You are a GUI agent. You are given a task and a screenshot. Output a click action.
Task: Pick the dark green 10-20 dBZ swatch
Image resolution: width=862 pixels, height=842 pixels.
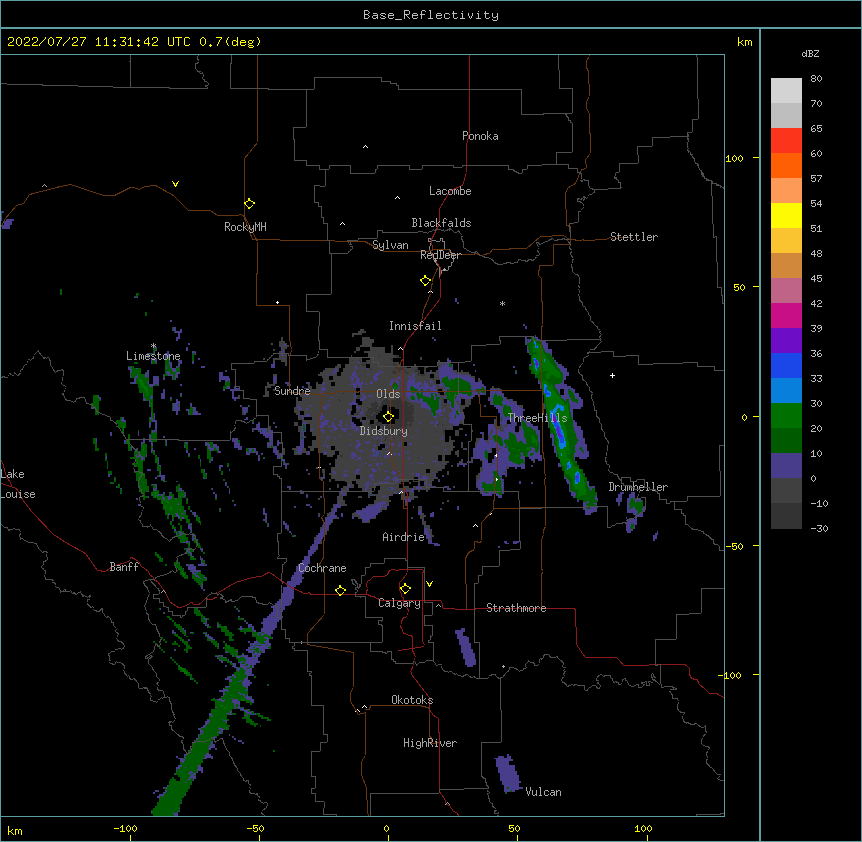coord(786,441)
